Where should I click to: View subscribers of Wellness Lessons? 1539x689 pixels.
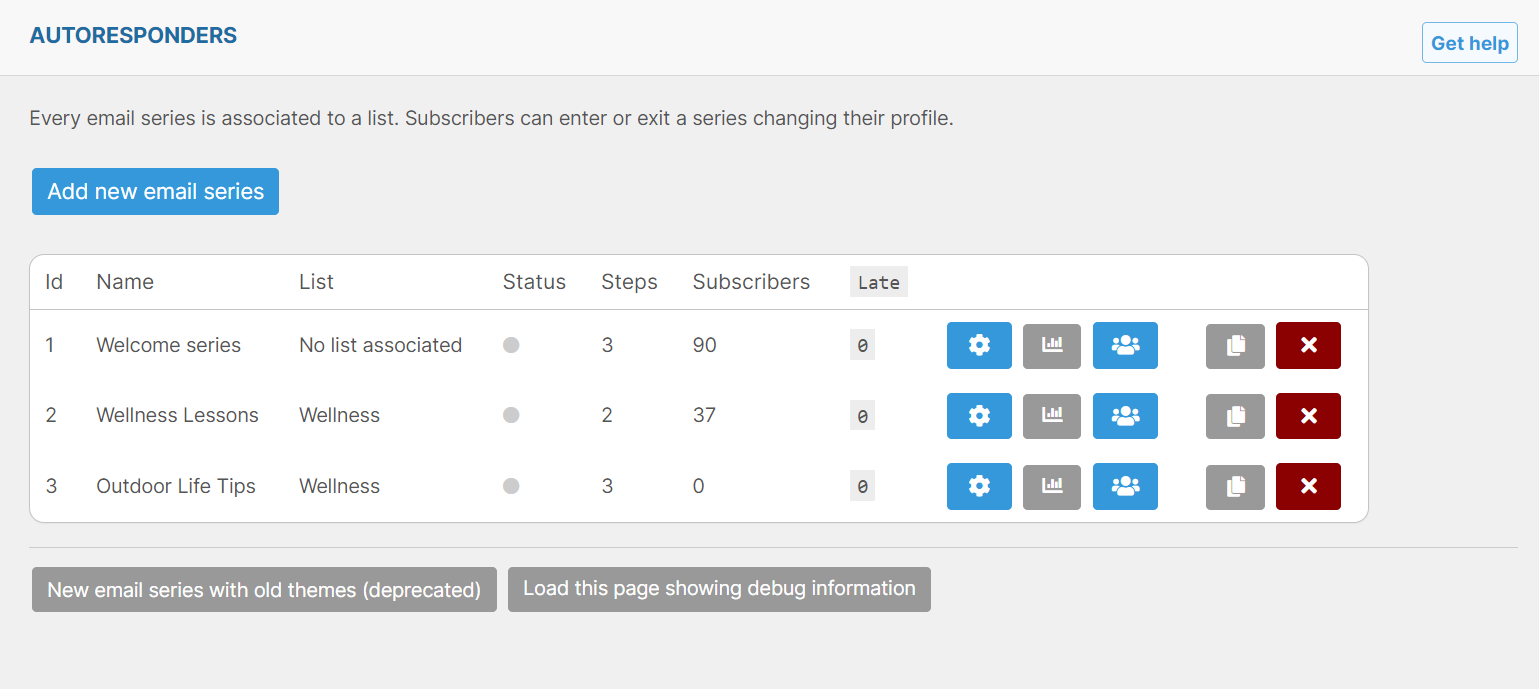[1125, 416]
